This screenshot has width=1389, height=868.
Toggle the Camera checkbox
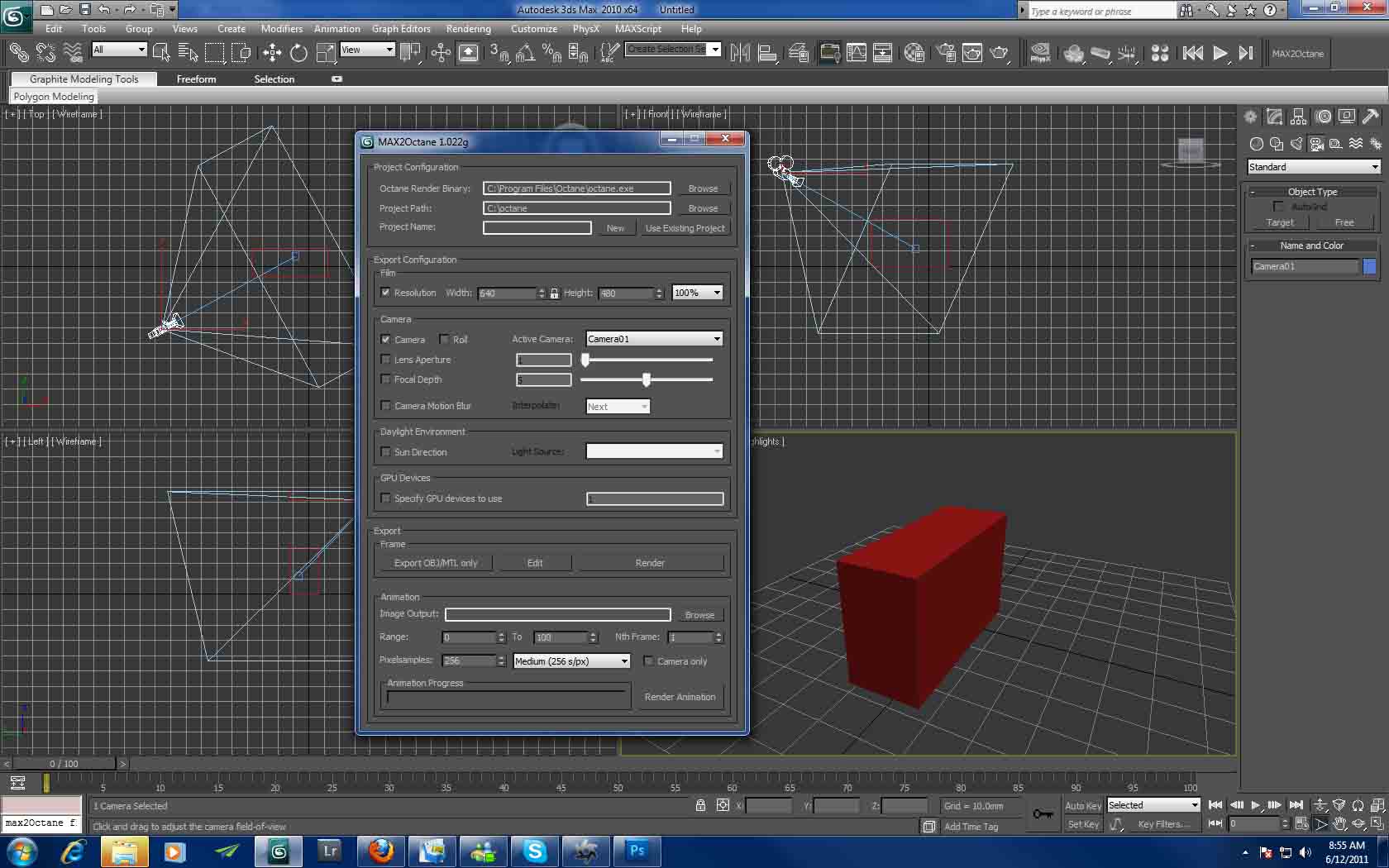(385, 339)
